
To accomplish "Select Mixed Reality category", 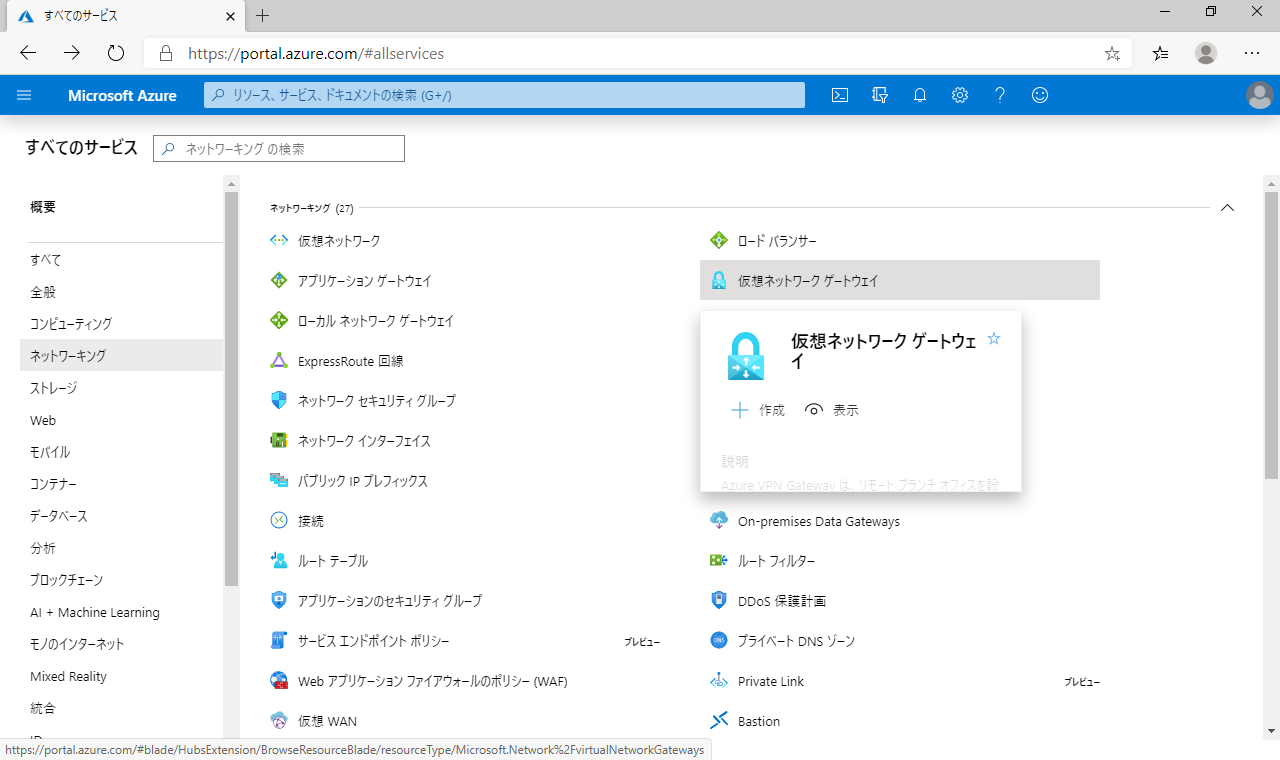I will click(68, 676).
